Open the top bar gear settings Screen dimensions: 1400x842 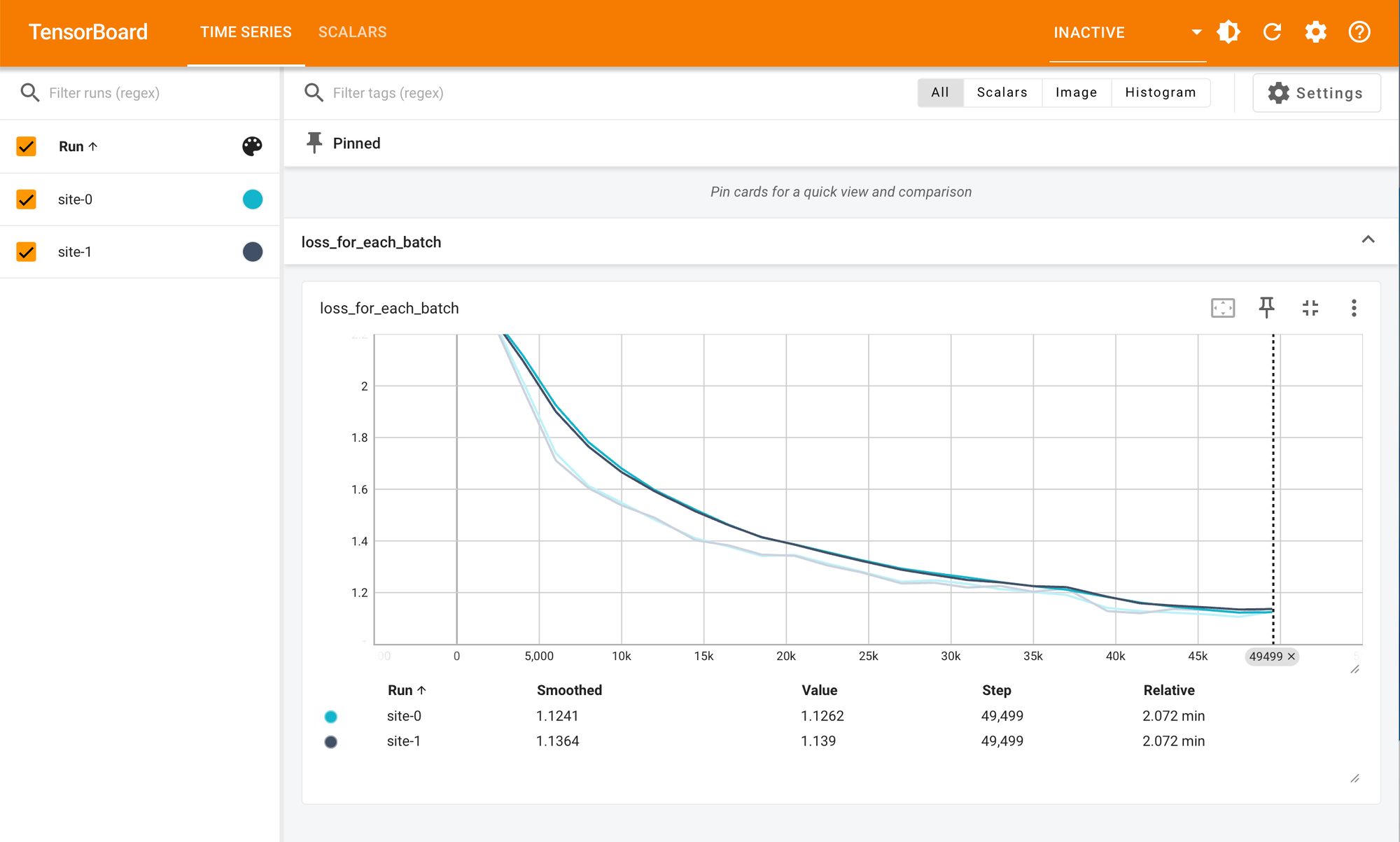[1315, 32]
